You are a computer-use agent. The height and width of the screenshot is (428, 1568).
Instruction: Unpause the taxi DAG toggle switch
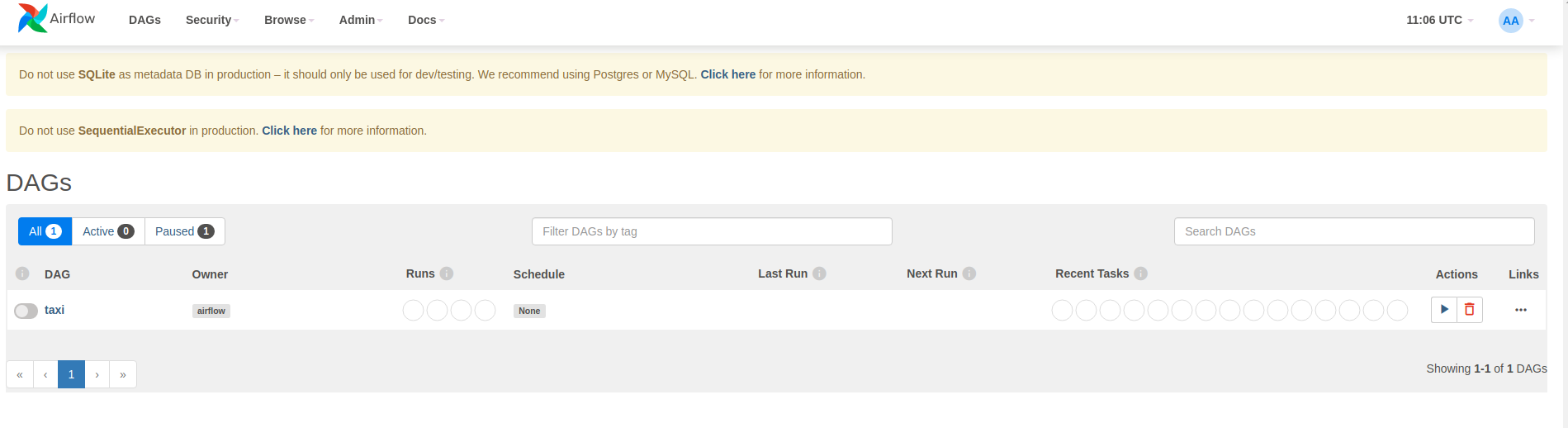coord(26,311)
